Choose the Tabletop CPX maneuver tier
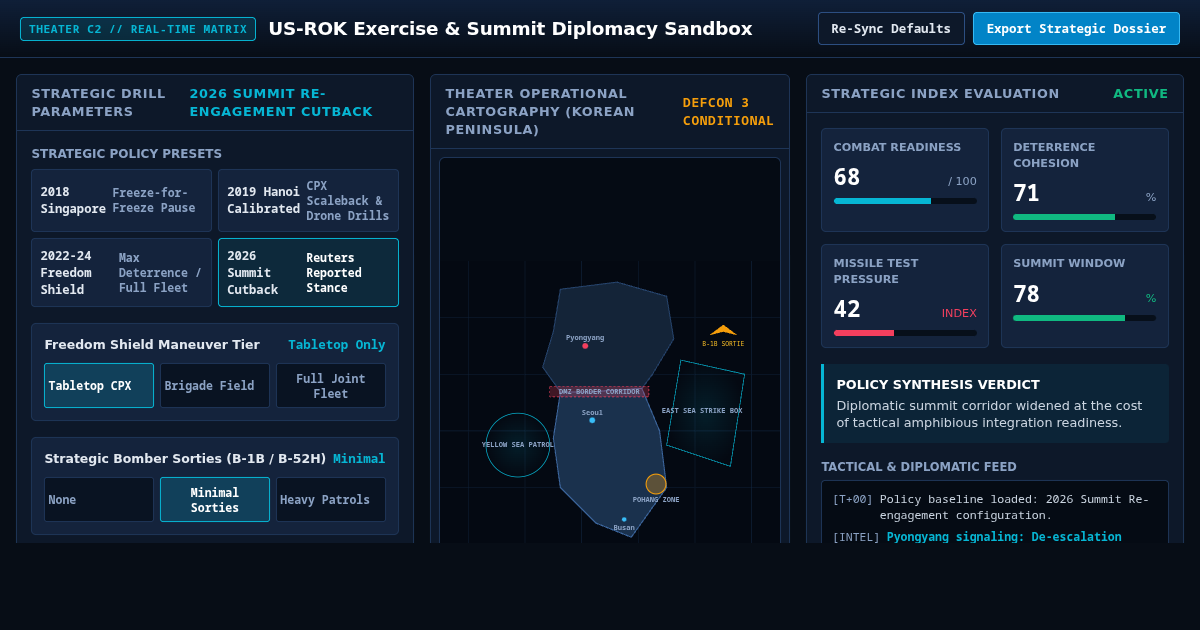The image size is (1200, 630). pos(99,386)
